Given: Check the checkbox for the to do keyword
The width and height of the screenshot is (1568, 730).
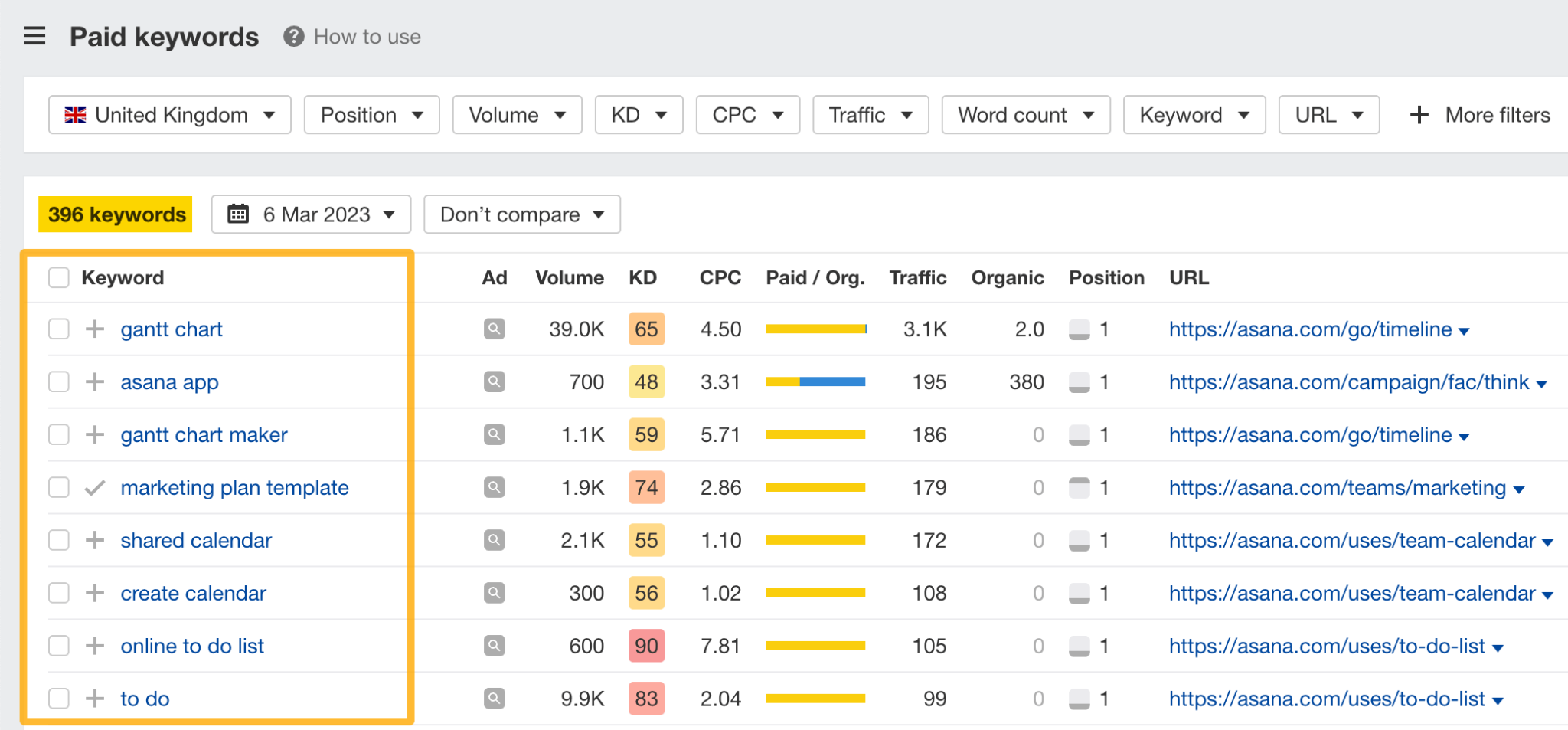Looking at the screenshot, I should point(58,698).
